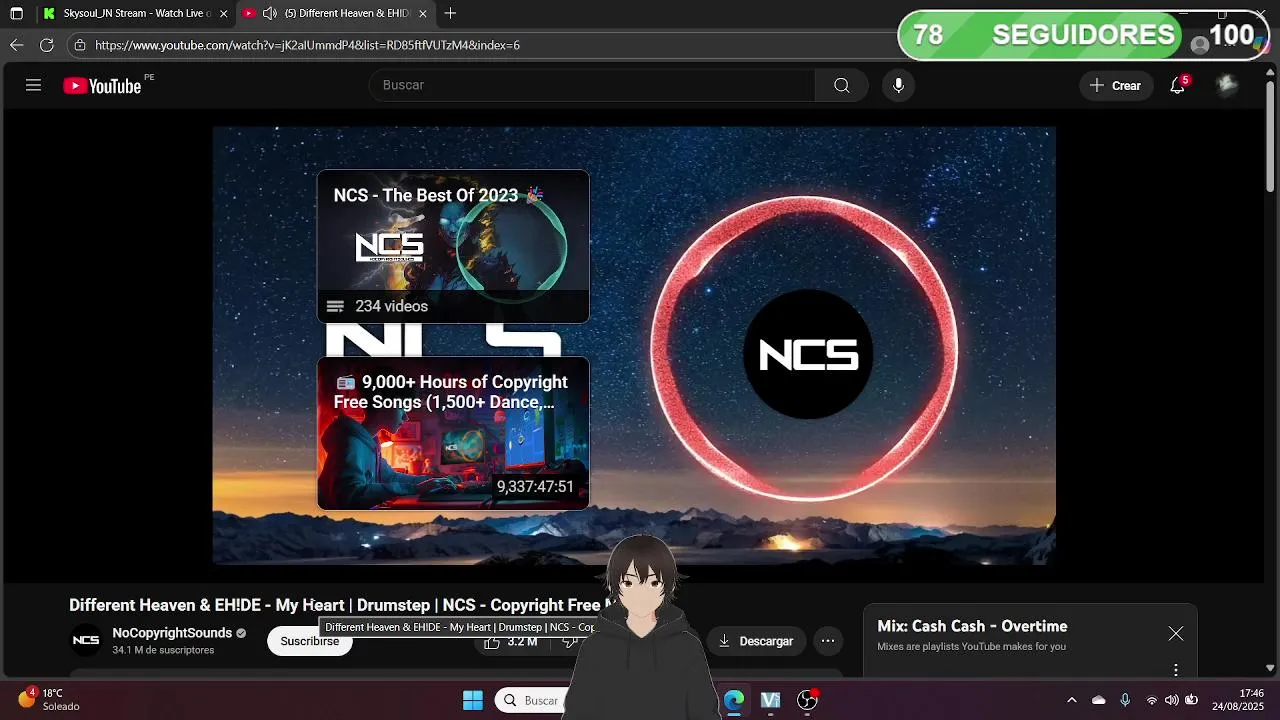Open the notifications bell
Image resolution: width=1280 pixels, height=720 pixels.
click(1178, 85)
